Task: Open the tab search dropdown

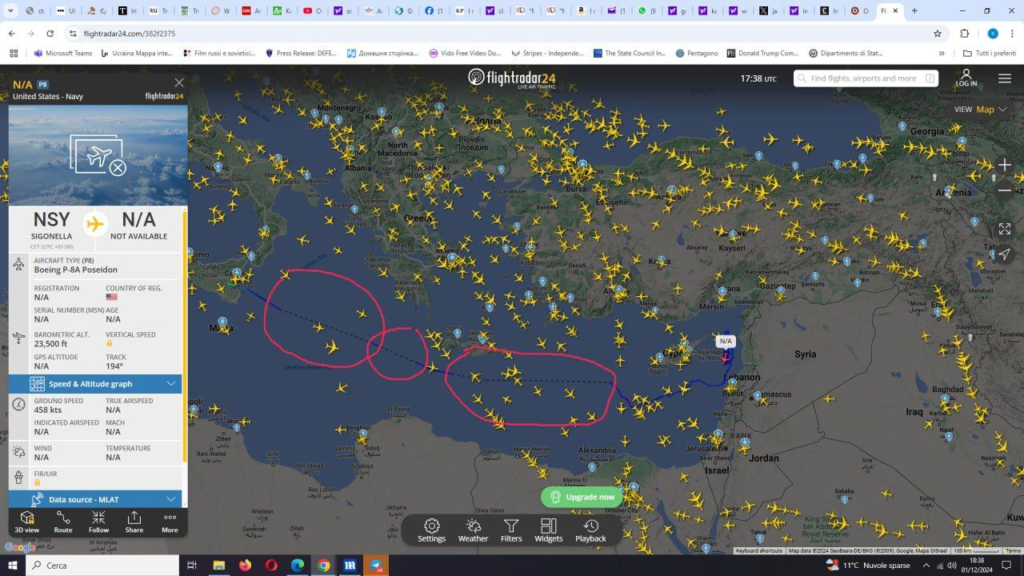Action: pos(10,11)
